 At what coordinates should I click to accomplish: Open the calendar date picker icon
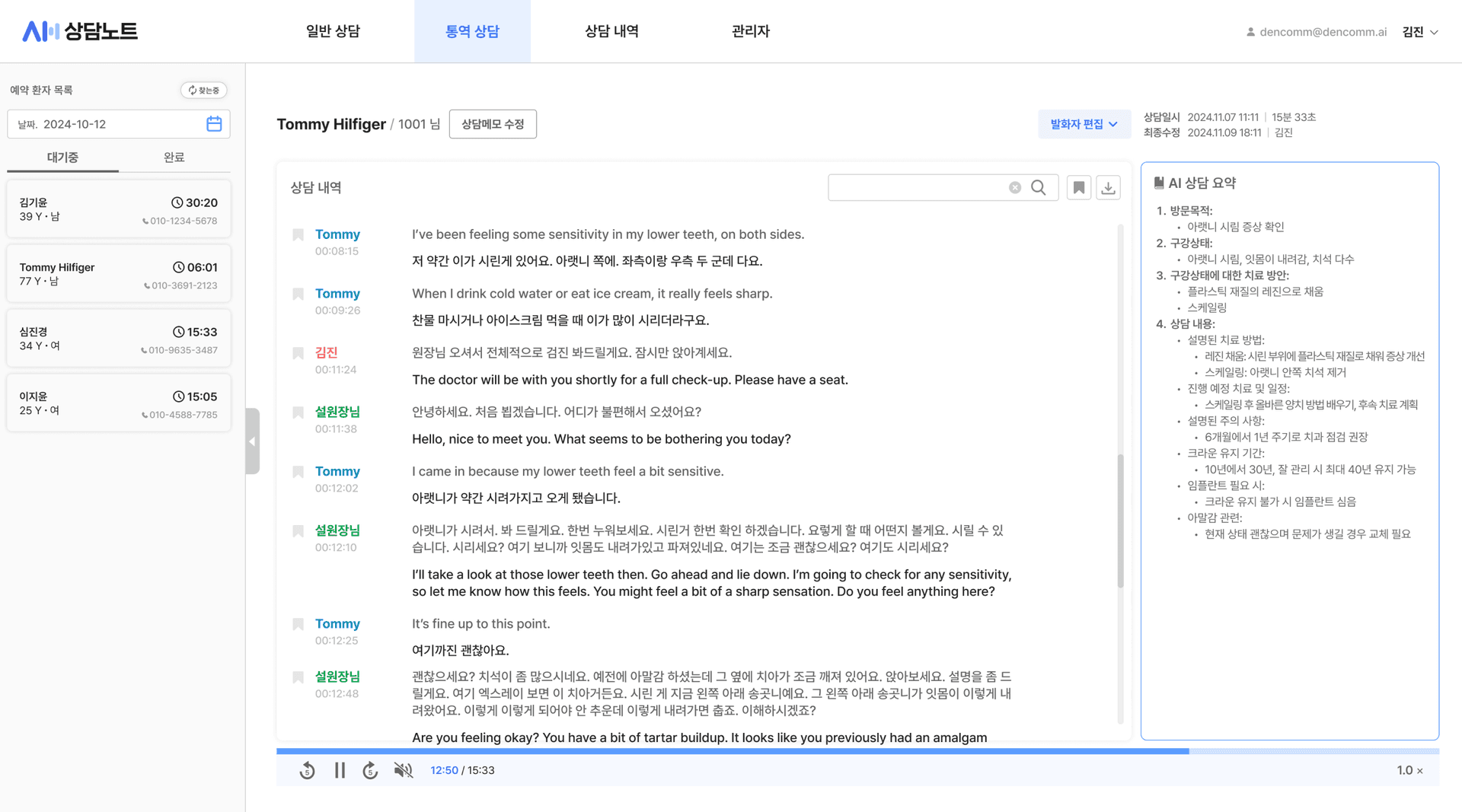tap(214, 124)
